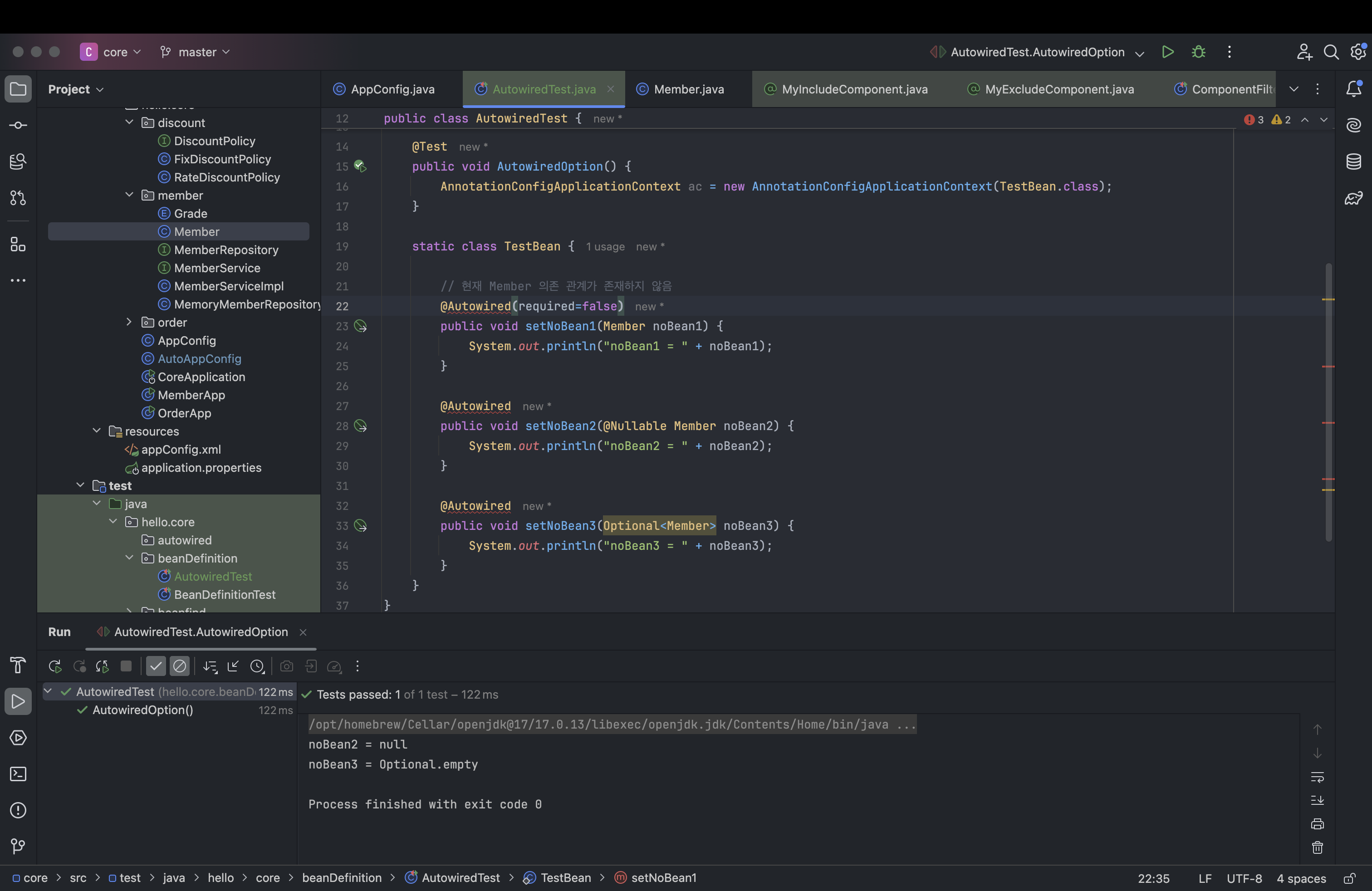
Task: Collapse the discount package folder
Action: click(129, 122)
